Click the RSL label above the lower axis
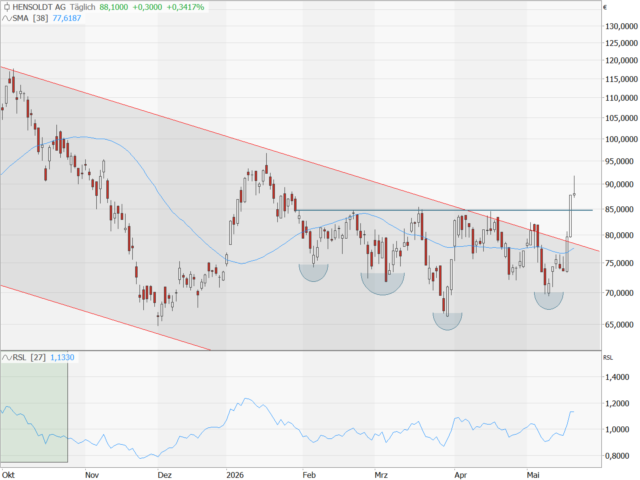The width and height of the screenshot is (640, 480). (x=608, y=358)
